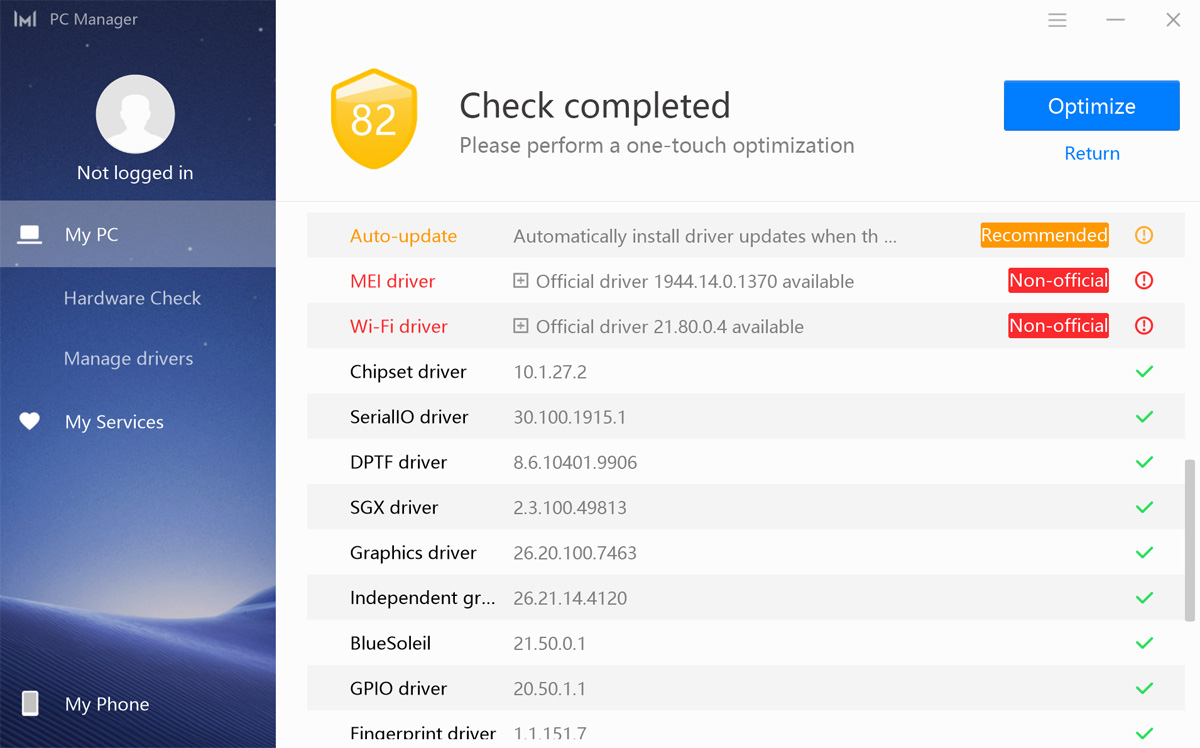
Task: Go to Manage drivers section
Action: pyautogui.click(x=128, y=358)
